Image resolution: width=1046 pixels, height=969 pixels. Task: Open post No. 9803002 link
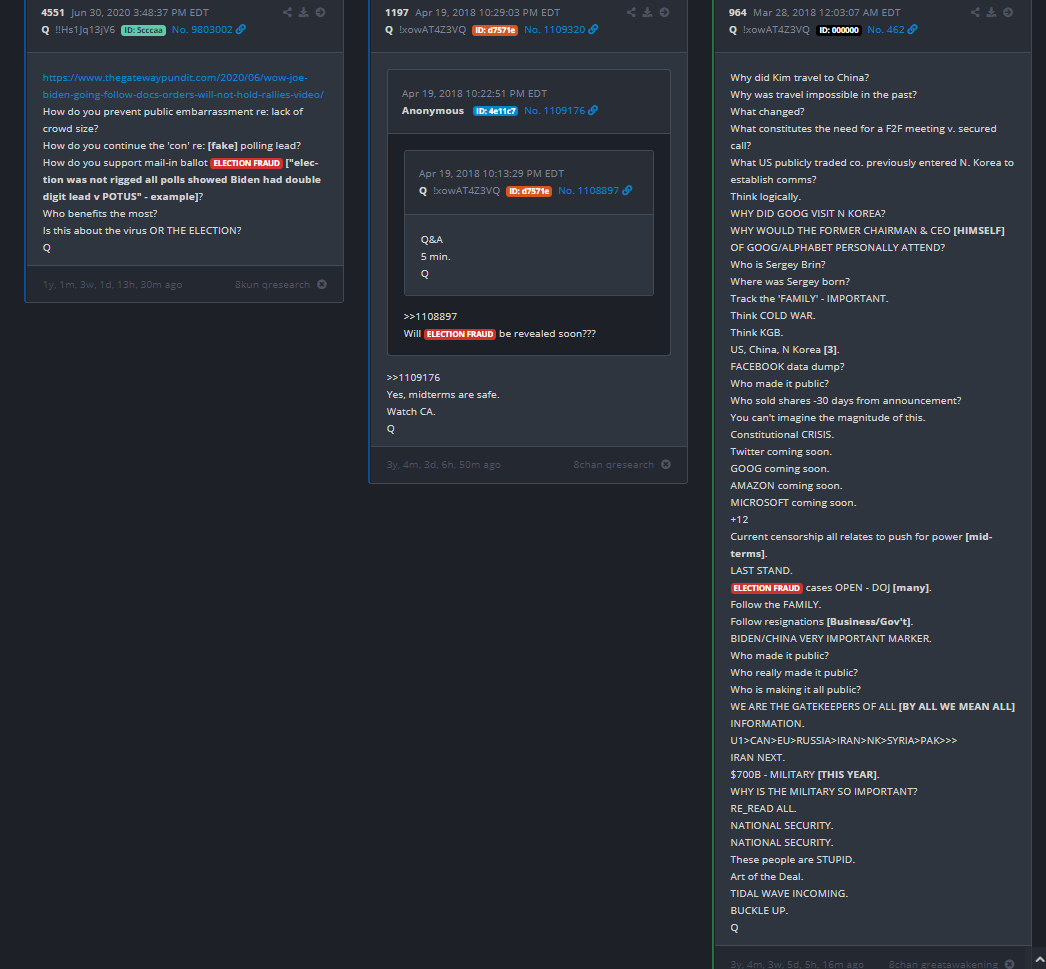[x=202, y=29]
